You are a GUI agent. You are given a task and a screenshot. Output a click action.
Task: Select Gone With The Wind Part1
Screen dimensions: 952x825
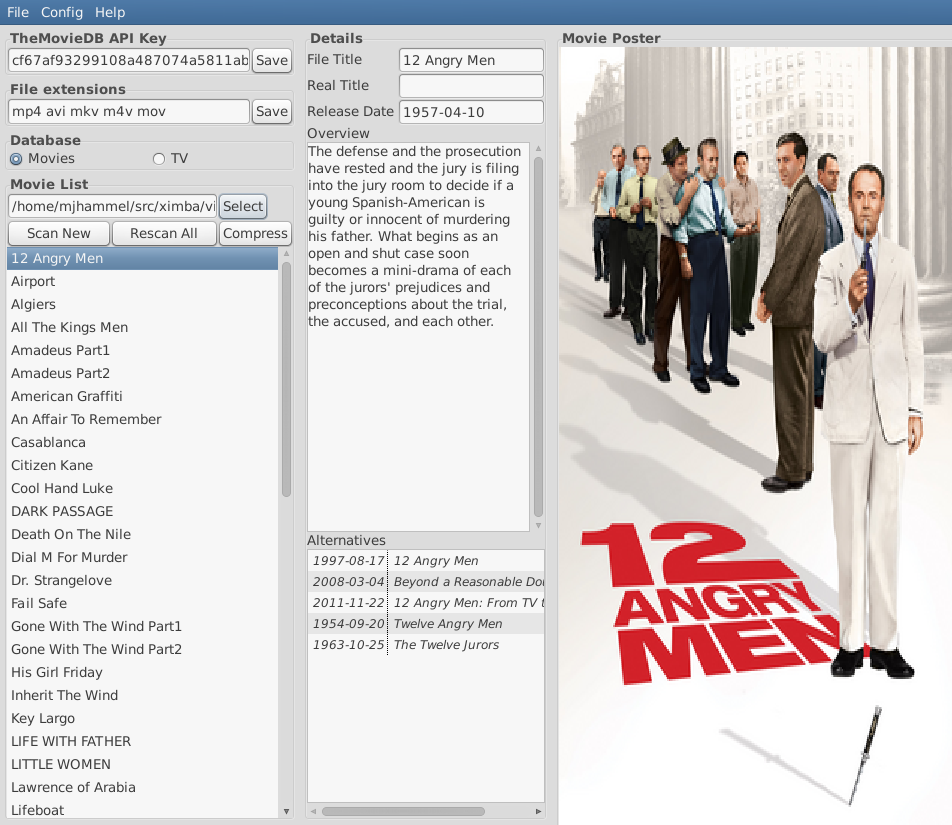point(143,626)
